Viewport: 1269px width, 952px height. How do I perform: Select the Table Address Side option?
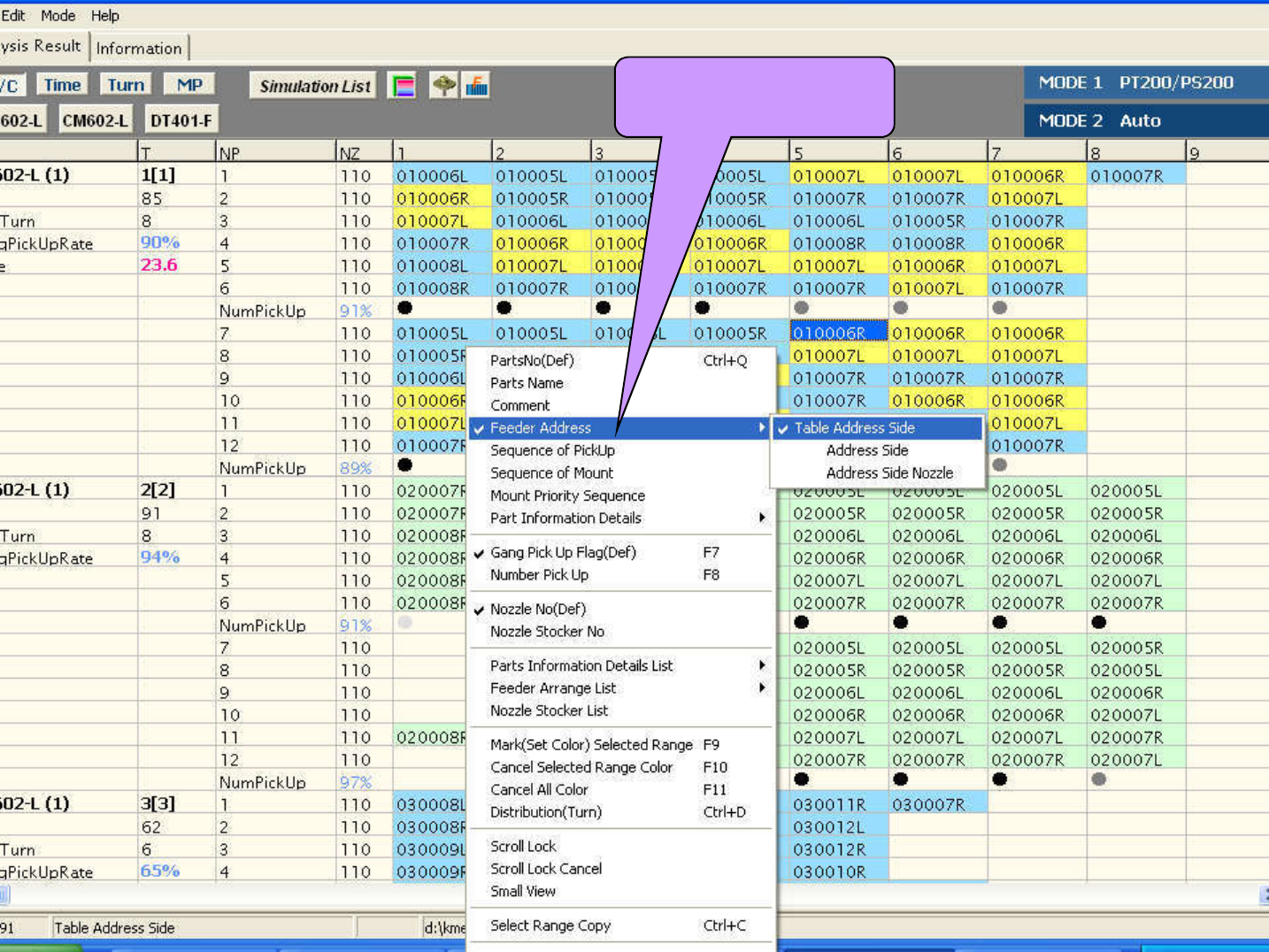(854, 428)
